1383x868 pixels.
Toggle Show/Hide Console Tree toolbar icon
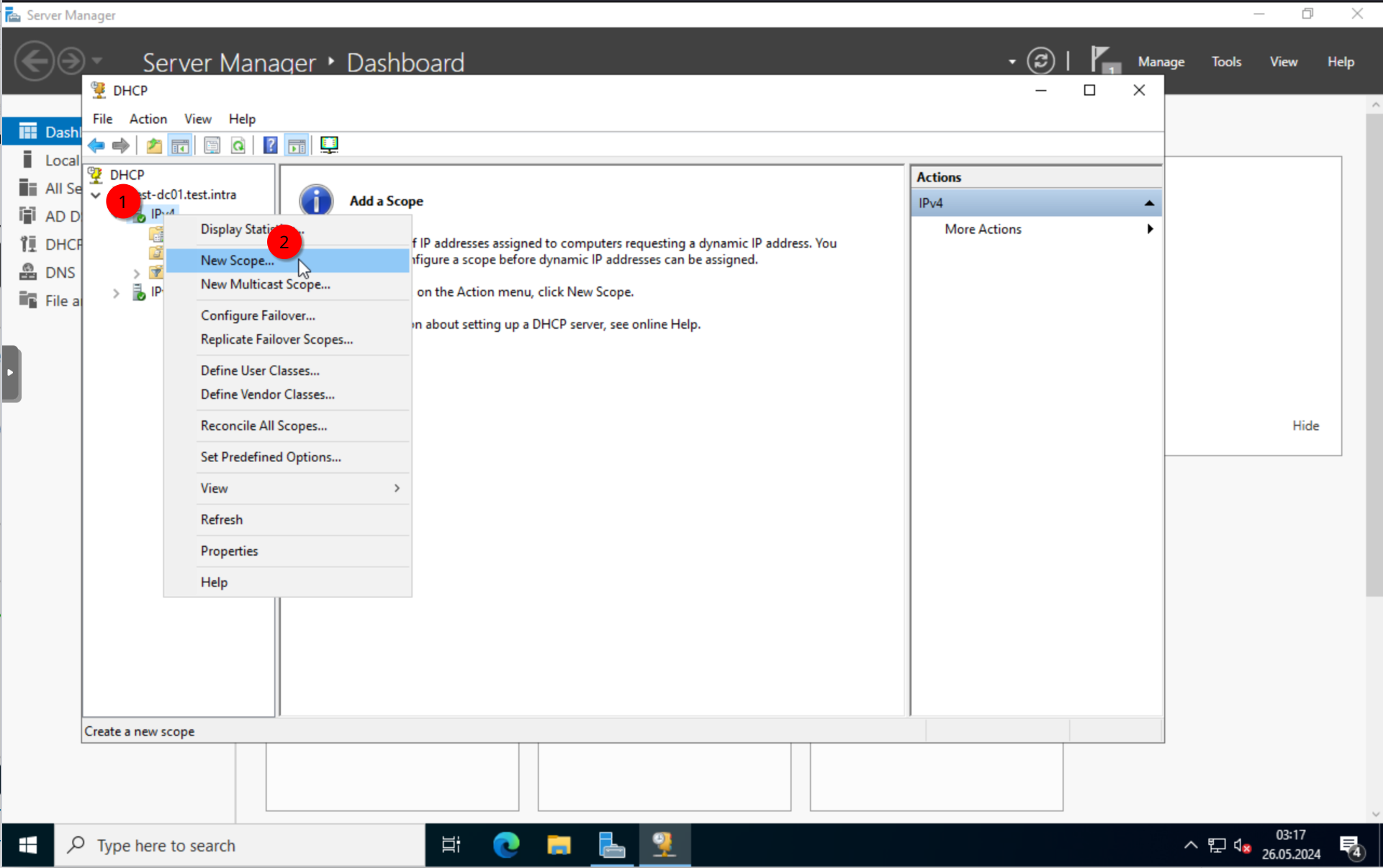pos(180,145)
